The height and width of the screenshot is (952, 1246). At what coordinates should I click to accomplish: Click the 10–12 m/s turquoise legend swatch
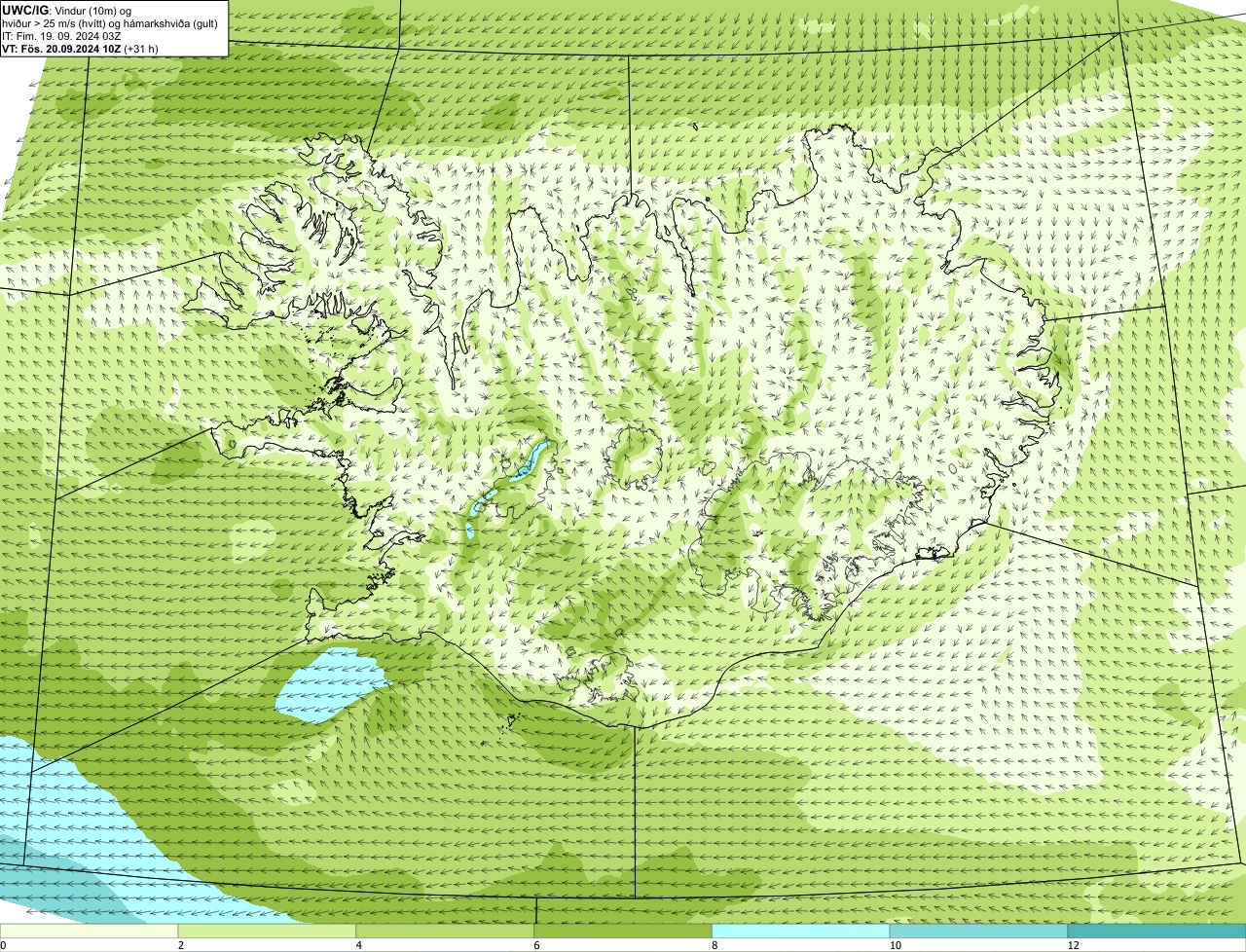pos(978,932)
